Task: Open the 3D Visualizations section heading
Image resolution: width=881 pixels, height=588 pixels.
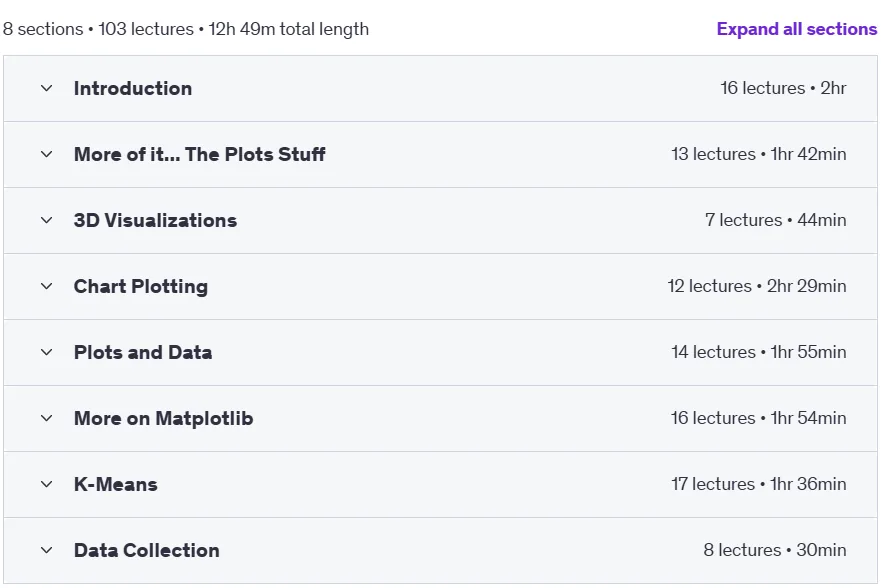Action: [x=155, y=220]
